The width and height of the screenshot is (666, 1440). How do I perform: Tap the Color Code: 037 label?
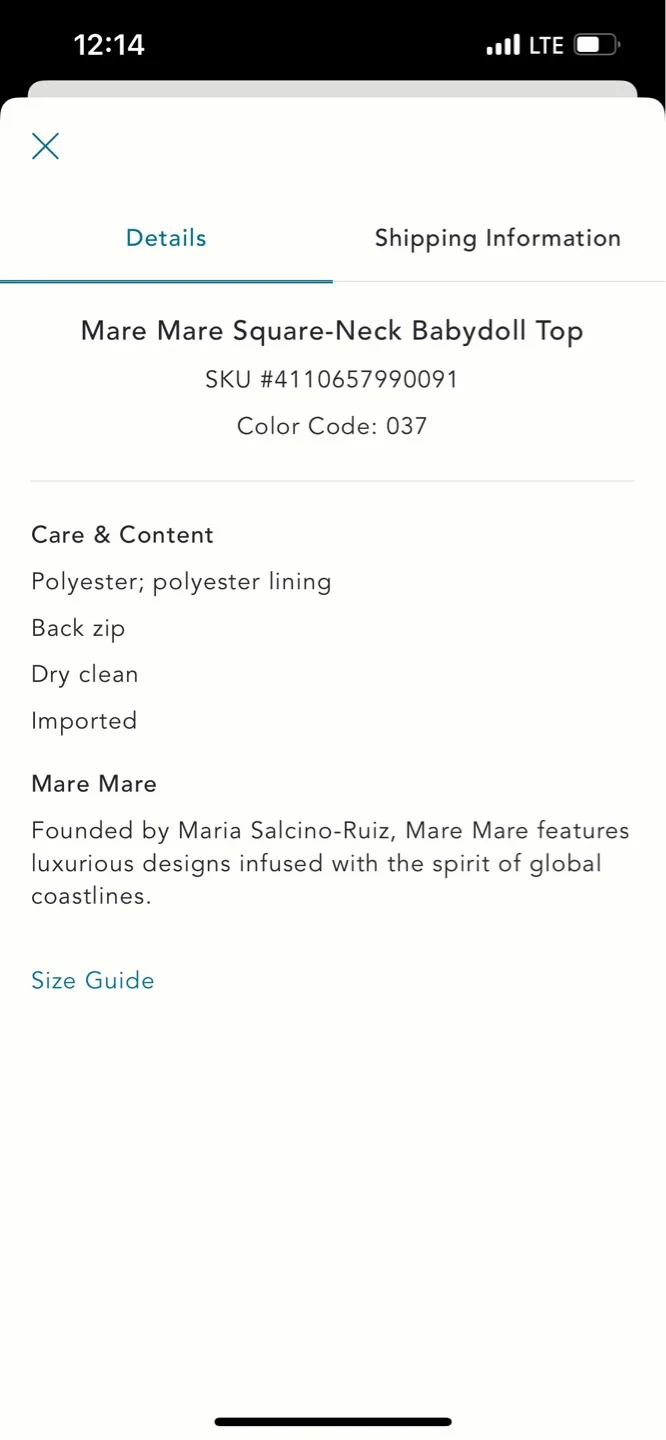coord(332,426)
